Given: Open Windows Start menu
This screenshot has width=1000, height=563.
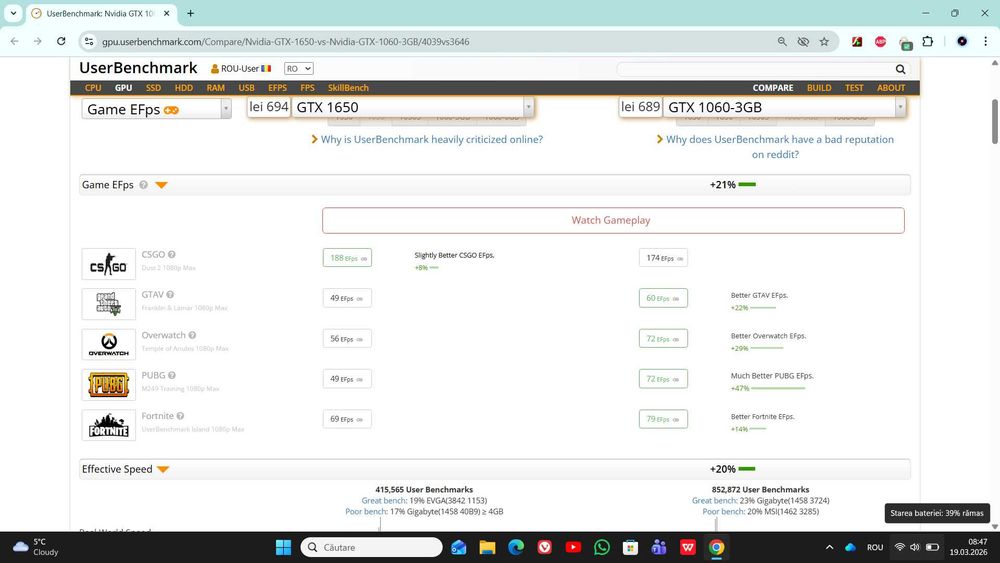Looking at the screenshot, I should 283,547.
